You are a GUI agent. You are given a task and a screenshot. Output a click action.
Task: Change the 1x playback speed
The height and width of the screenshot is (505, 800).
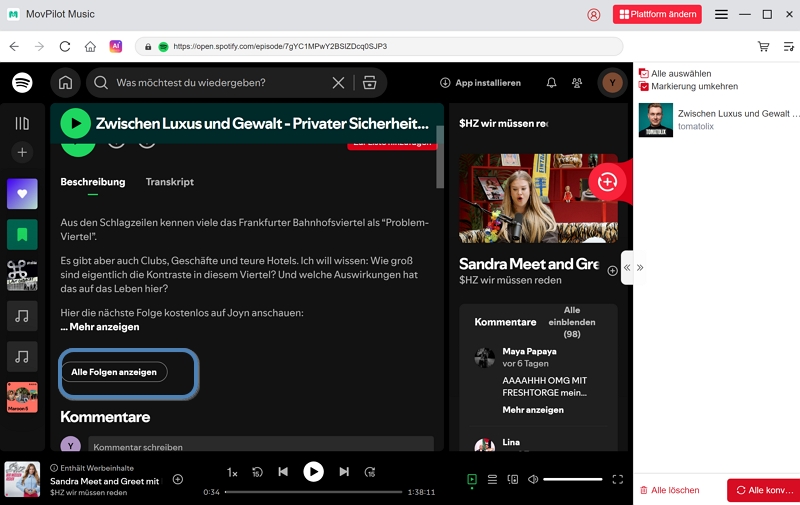(232, 473)
